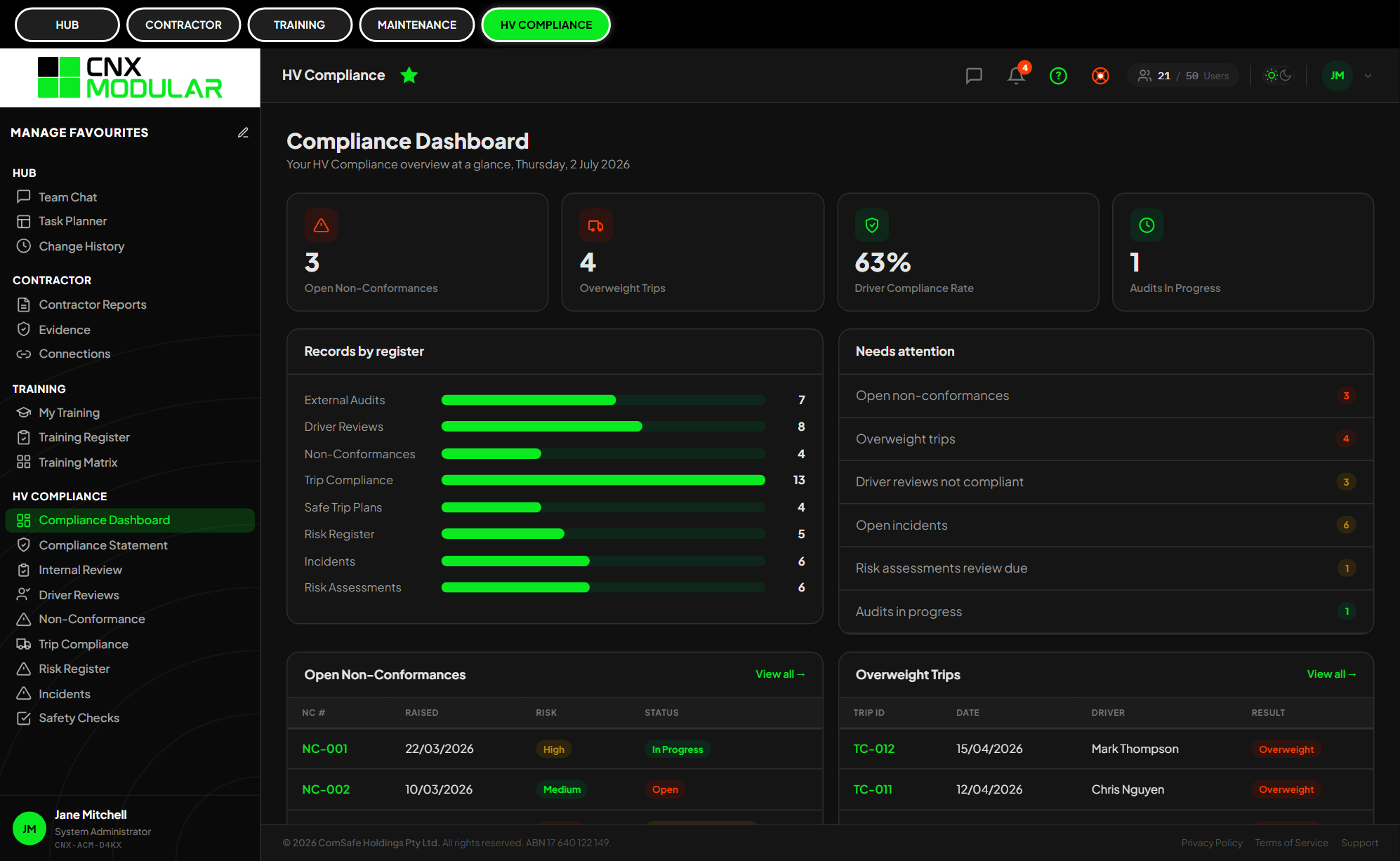Open trip TC-012 link
Viewport: 1400px width, 861px height.
tap(874, 749)
